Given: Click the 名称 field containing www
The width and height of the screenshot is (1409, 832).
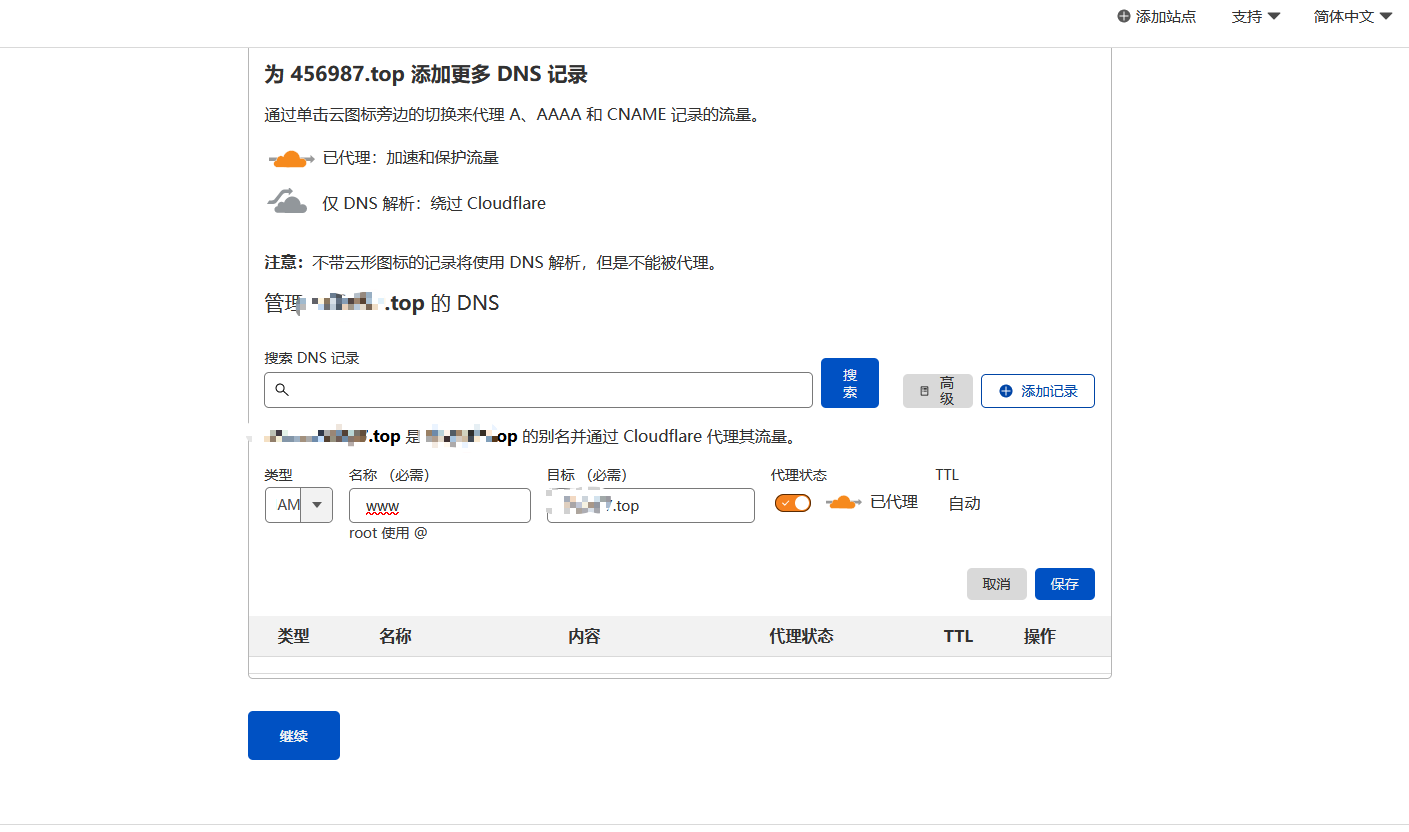Looking at the screenshot, I should pos(440,506).
